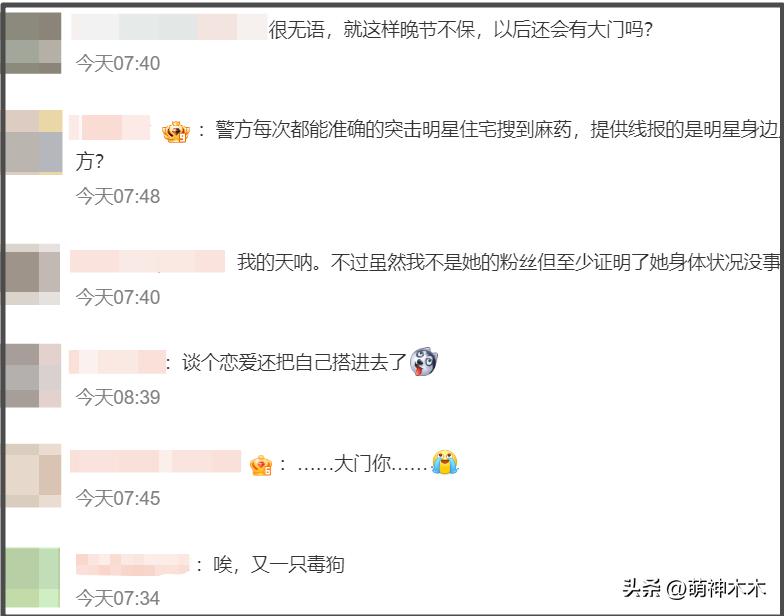Click the 今天07:48 timestamp
The image size is (784, 616).
coord(118,196)
